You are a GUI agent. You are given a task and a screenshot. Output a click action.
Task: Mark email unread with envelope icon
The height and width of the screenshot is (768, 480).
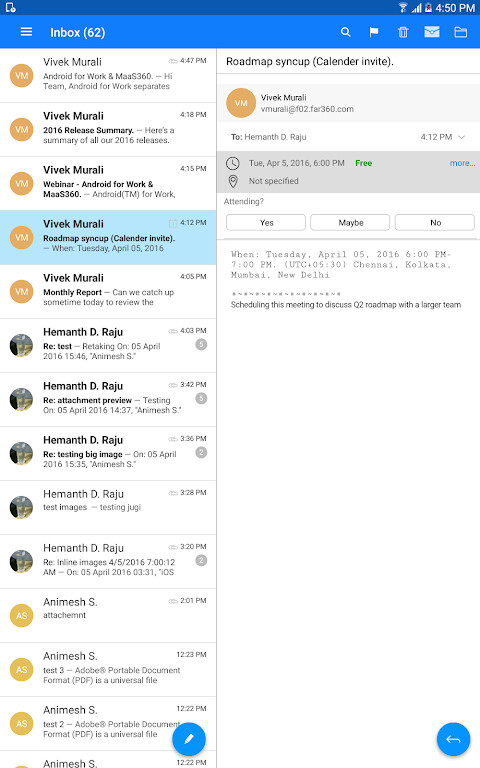[432, 32]
